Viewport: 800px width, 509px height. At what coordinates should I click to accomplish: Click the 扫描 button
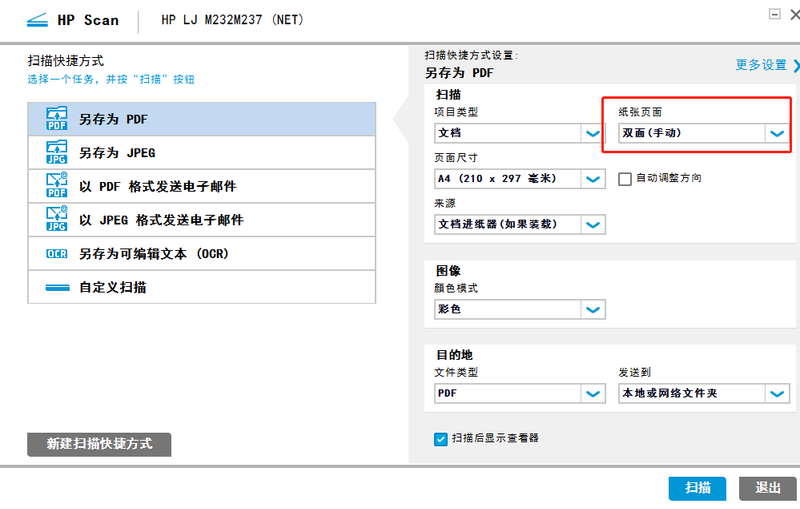697,488
